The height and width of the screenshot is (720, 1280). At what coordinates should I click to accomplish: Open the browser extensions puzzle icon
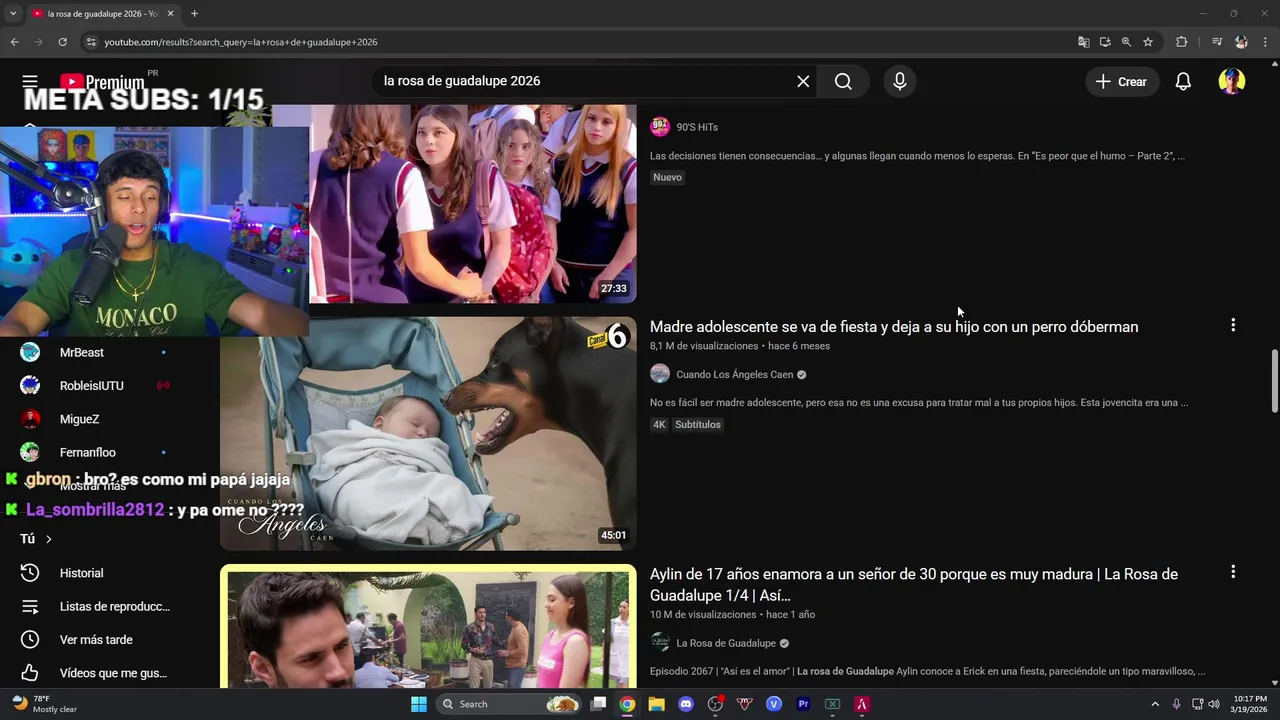point(1181,42)
